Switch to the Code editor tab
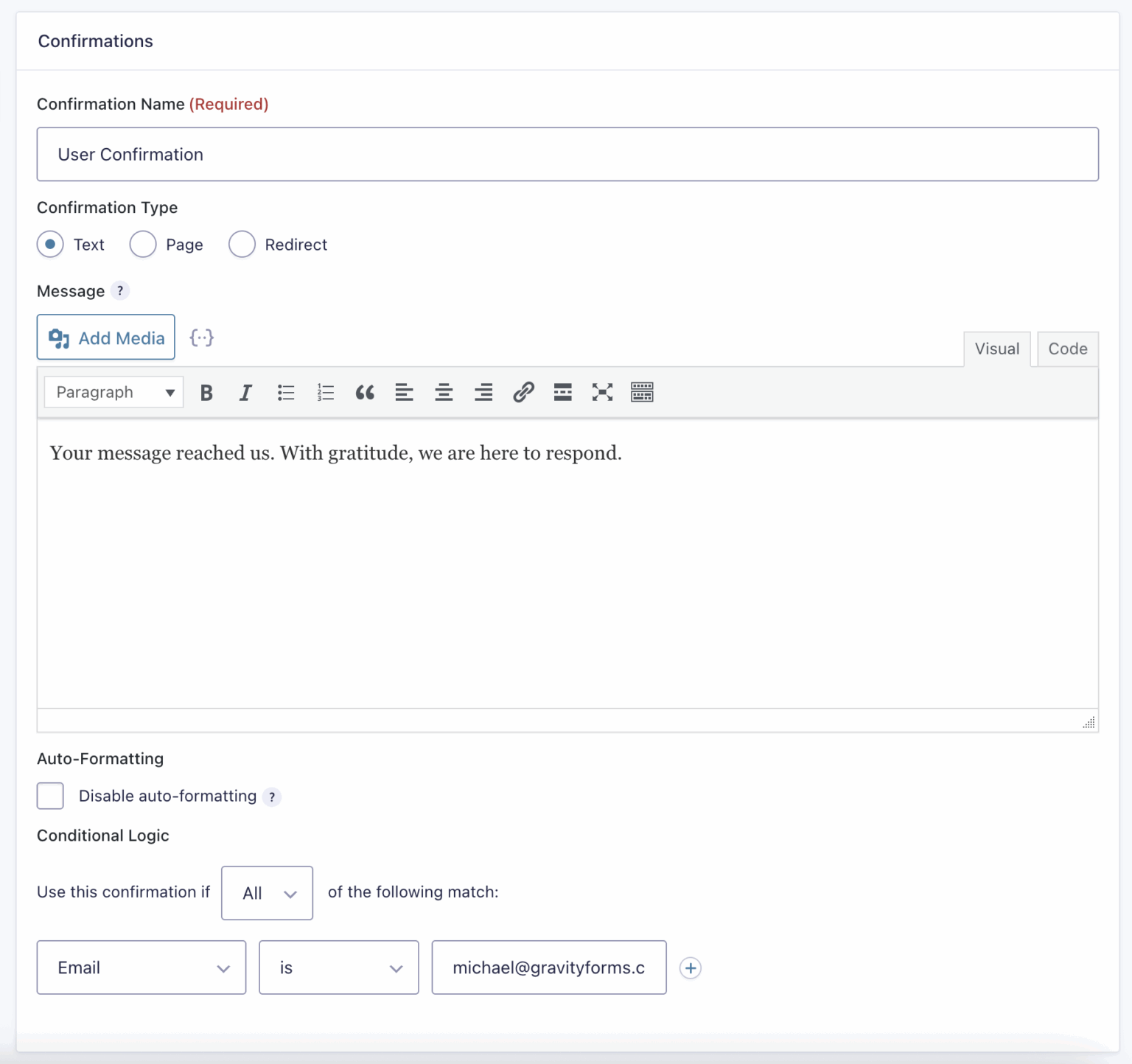Image resolution: width=1132 pixels, height=1064 pixels. click(1067, 349)
